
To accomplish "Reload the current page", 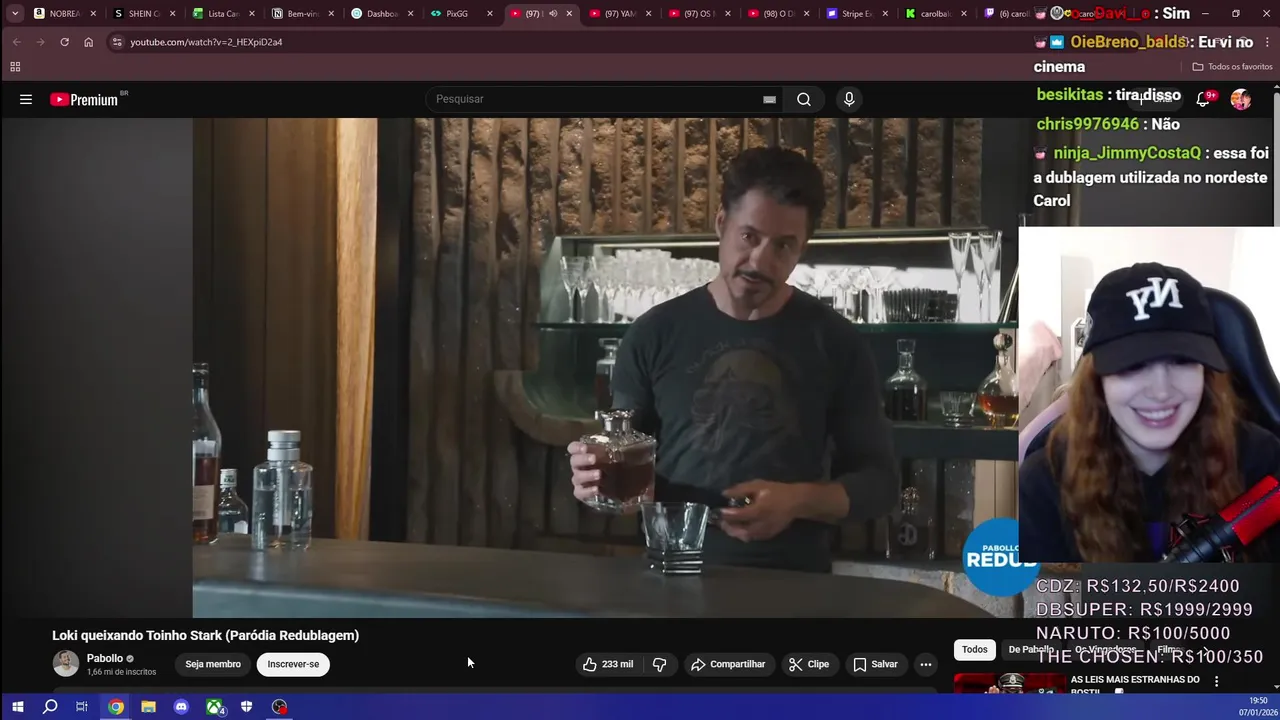I will (64, 42).
